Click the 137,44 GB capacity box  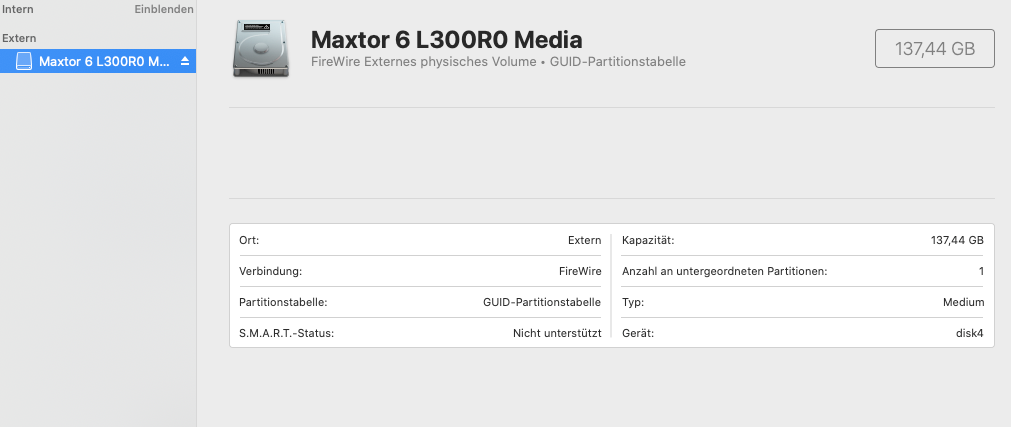click(934, 48)
